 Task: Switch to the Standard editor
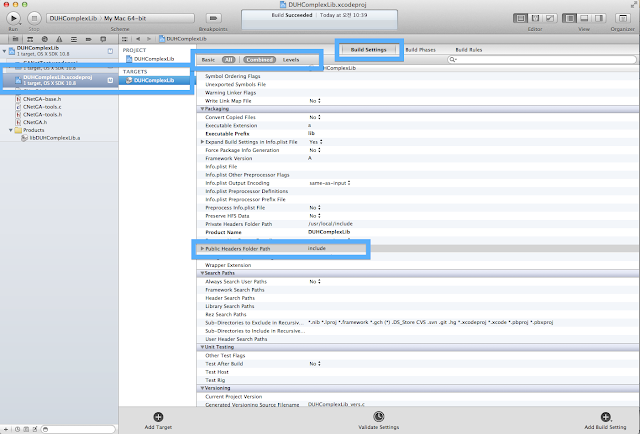520,18
